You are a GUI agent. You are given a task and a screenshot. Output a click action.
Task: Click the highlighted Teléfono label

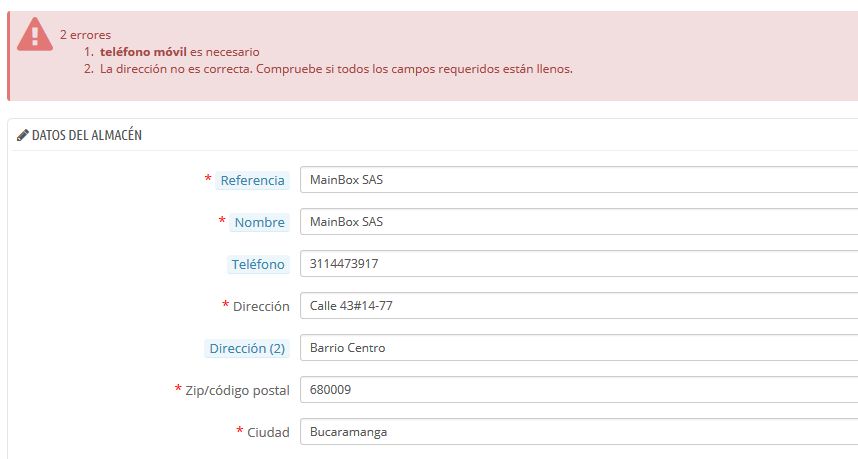click(x=258, y=265)
